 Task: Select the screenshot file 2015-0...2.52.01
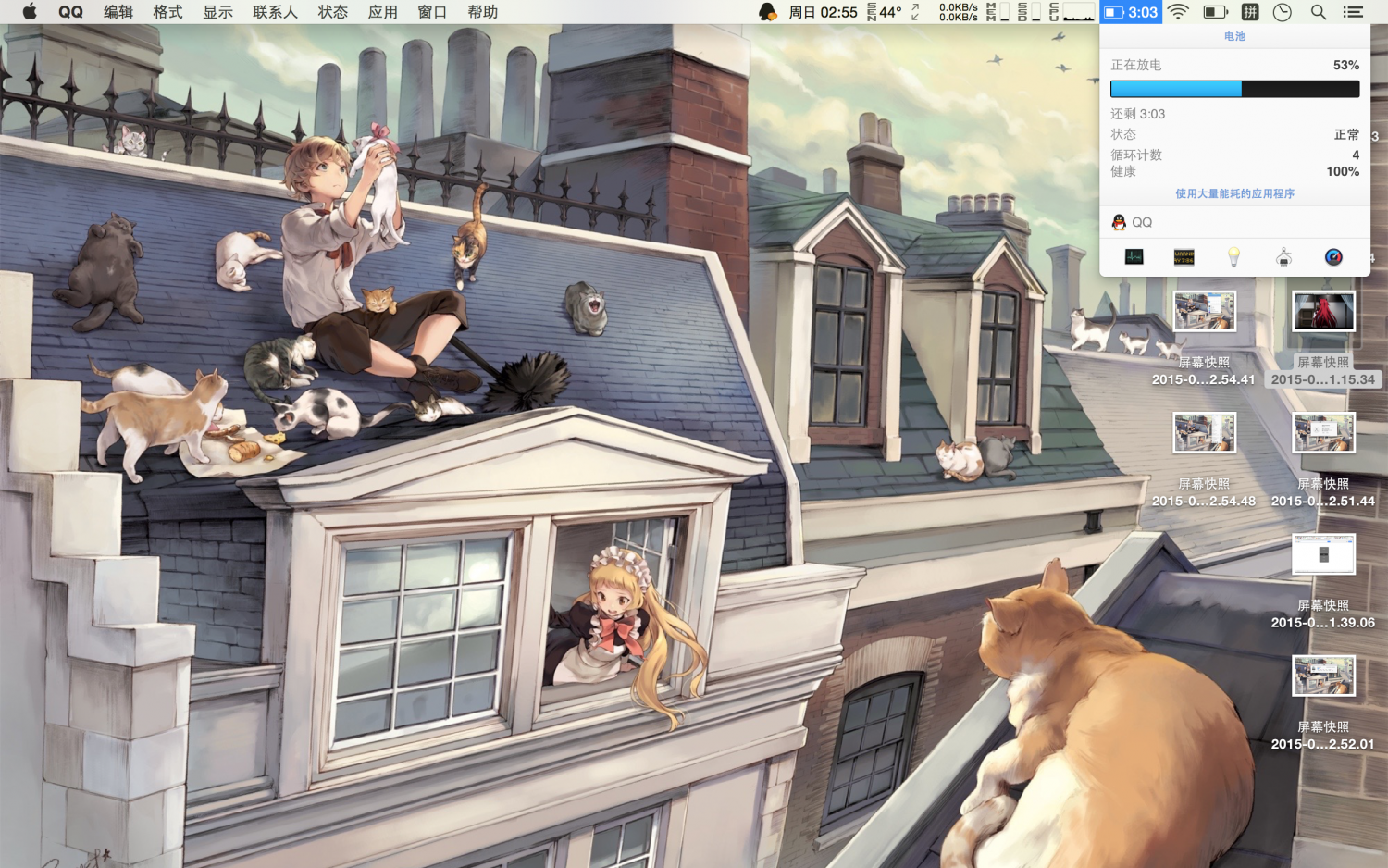tap(1323, 703)
